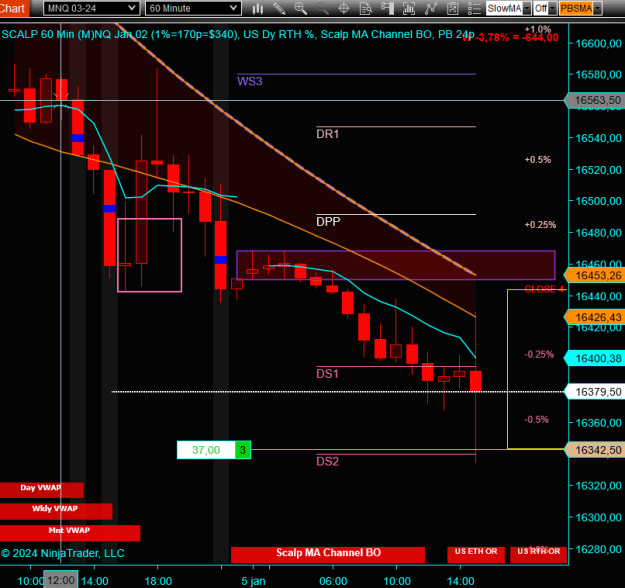Click the orange 16426,43 price marker
Viewport: 625px width, 588px height.
(x=595, y=317)
